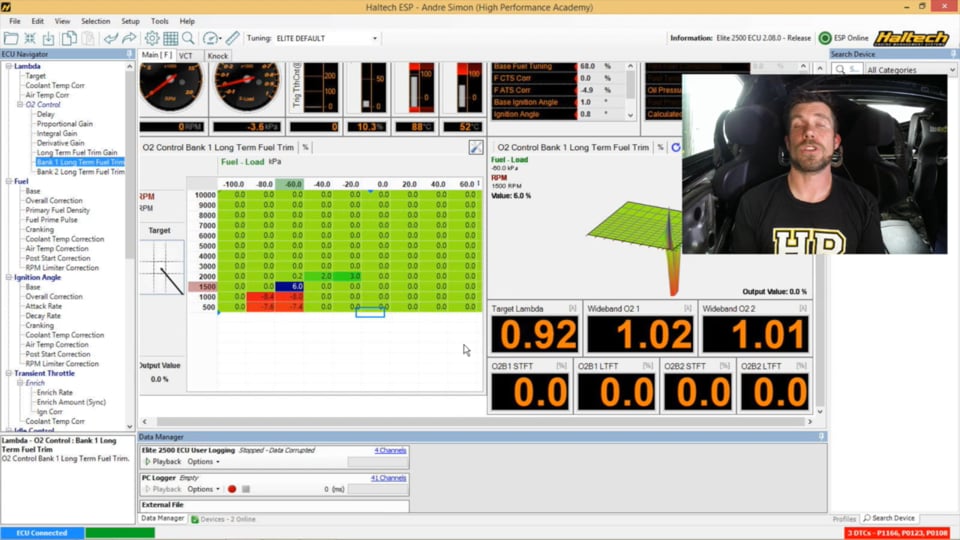
Task: Open the 4 Channels link
Action: [x=390, y=451]
